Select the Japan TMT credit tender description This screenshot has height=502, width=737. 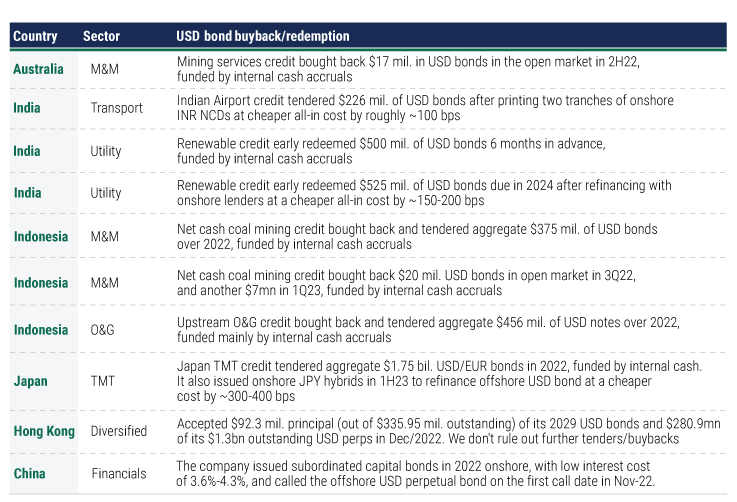(x=438, y=381)
